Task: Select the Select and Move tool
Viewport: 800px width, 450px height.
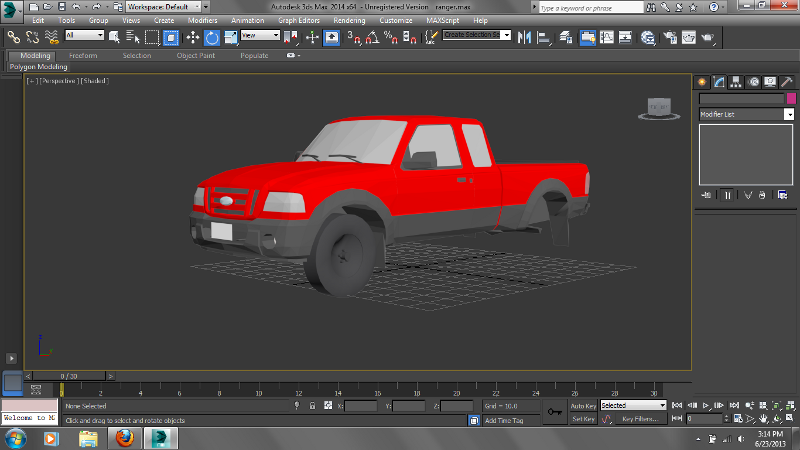Action: tap(193, 37)
